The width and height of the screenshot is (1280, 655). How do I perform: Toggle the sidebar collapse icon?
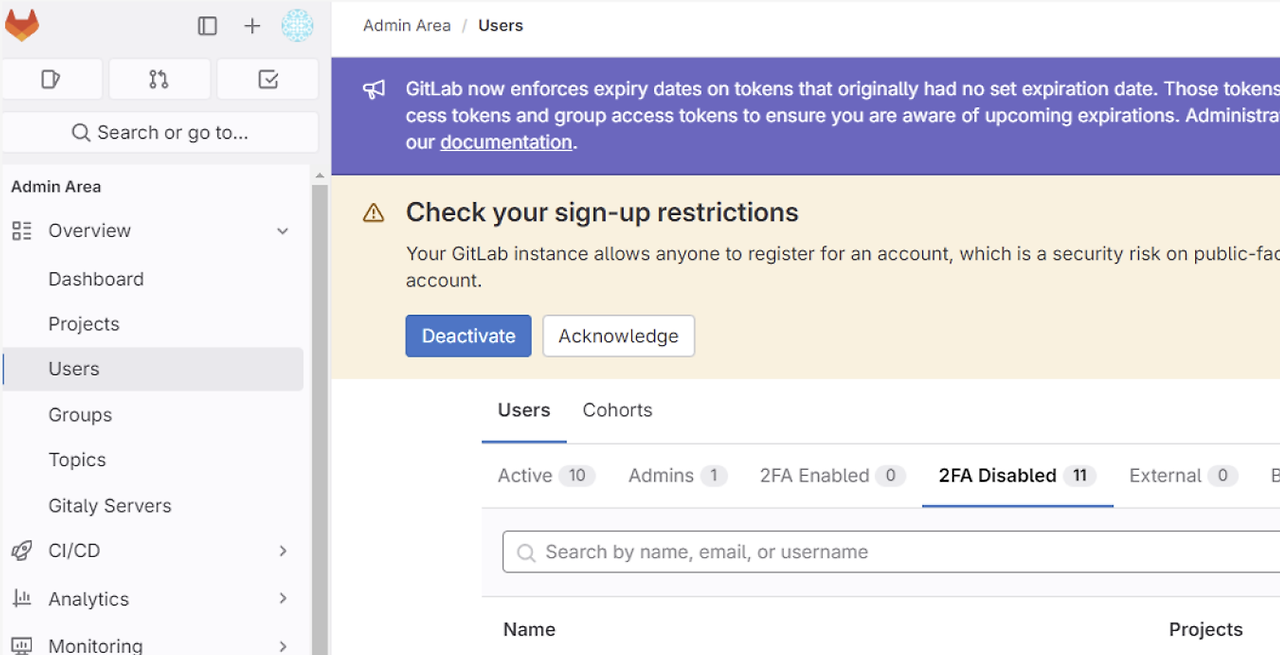tap(208, 26)
